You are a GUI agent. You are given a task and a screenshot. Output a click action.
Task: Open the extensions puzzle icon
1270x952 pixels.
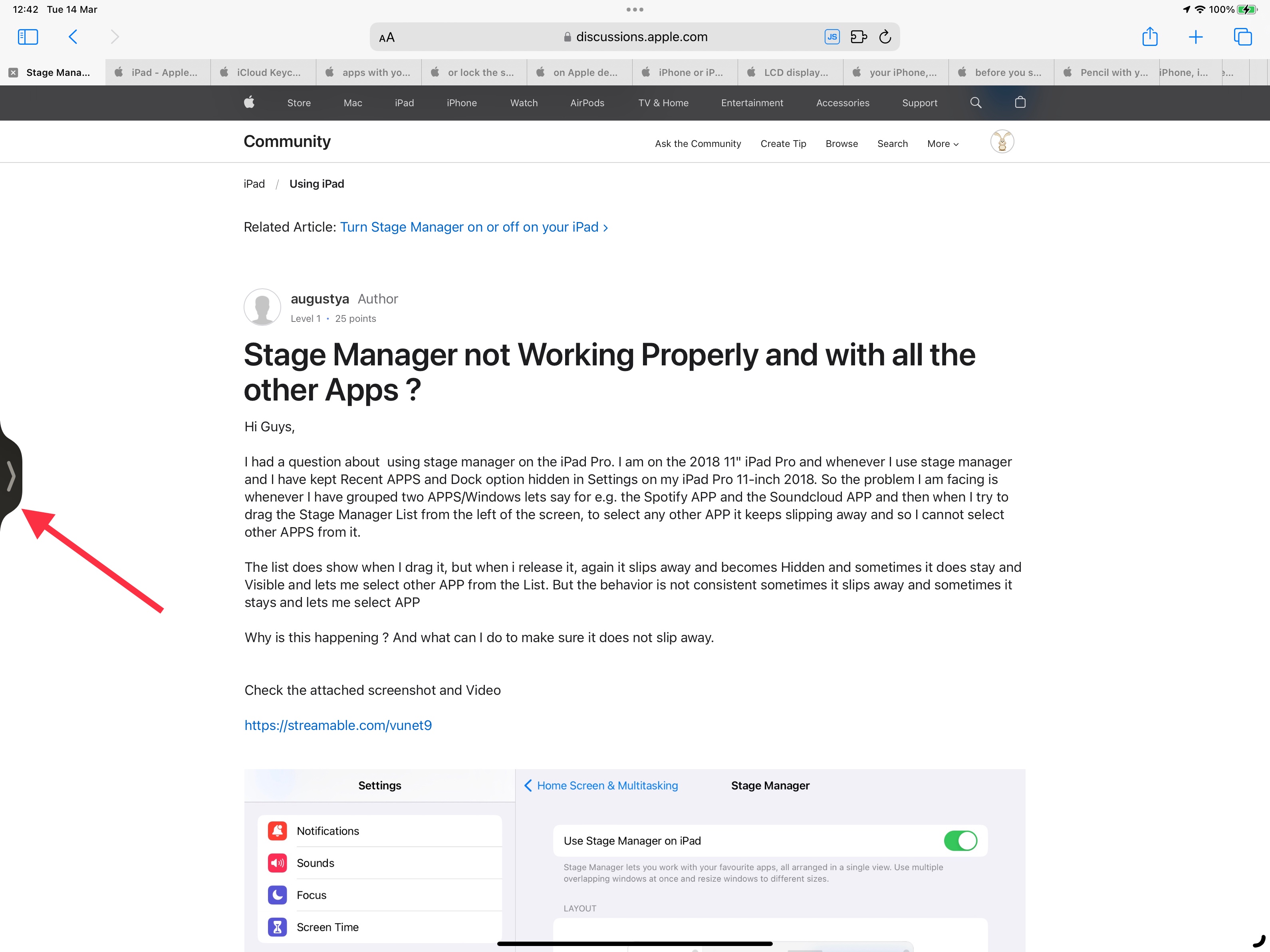click(x=858, y=37)
